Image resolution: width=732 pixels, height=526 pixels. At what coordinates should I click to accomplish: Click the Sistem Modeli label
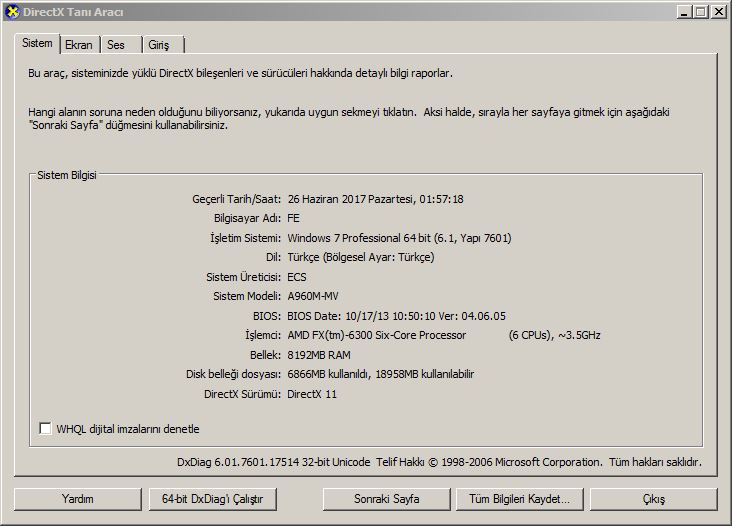[x=247, y=296]
